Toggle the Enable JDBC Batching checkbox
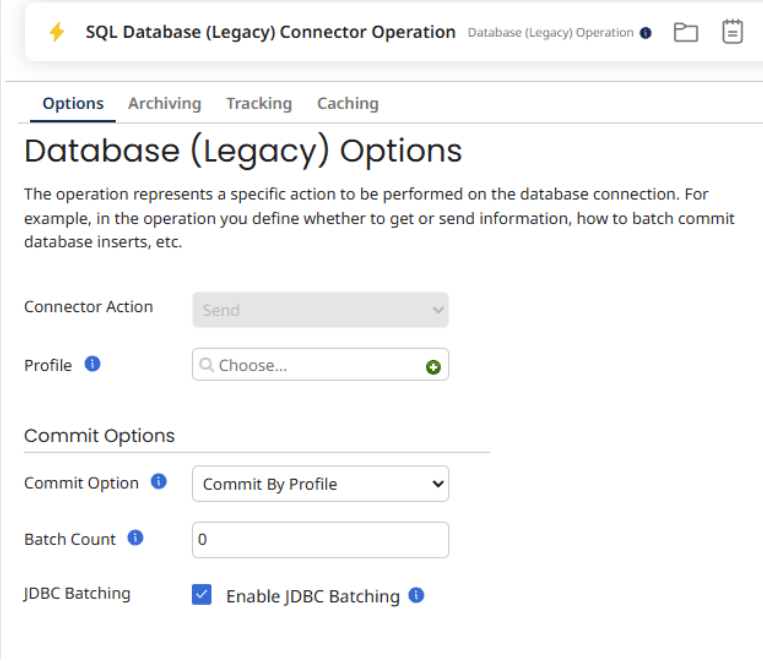 coord(202,595)
